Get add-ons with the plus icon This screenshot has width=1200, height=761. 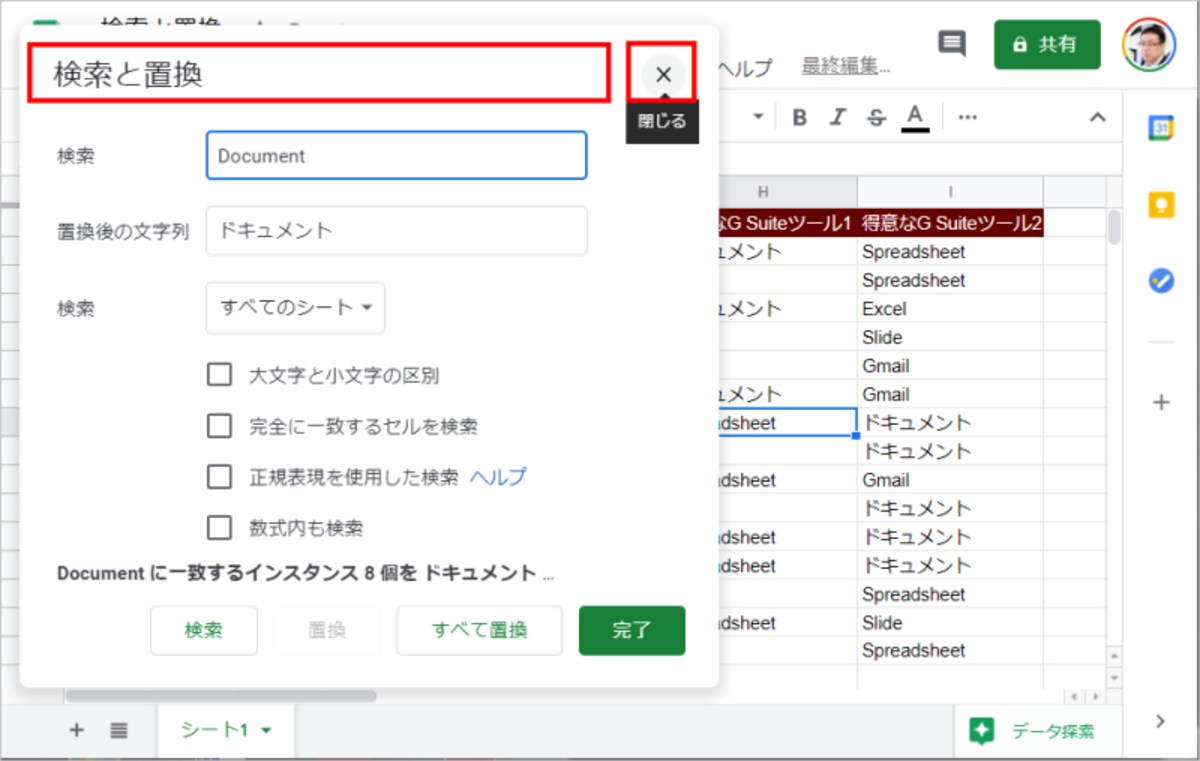pyautogui.click(x=1160, y=402)
